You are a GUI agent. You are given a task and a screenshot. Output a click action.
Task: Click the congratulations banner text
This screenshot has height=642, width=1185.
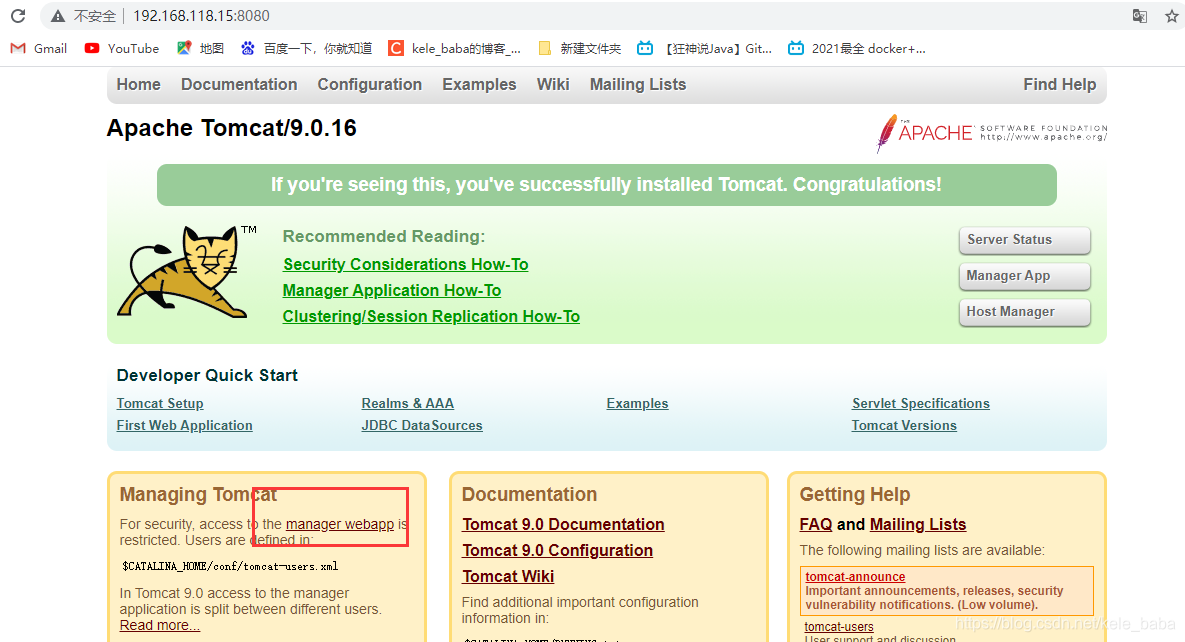click(x=606, y=185)
